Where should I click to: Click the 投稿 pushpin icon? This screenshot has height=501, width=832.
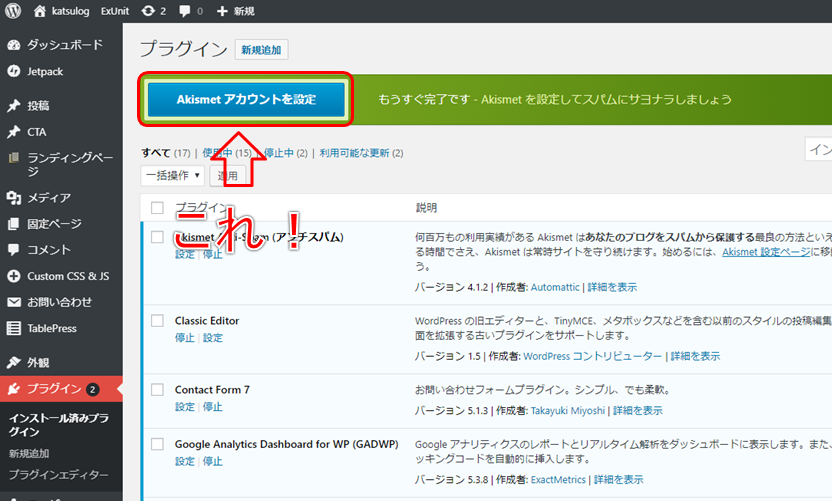(14, 106)
